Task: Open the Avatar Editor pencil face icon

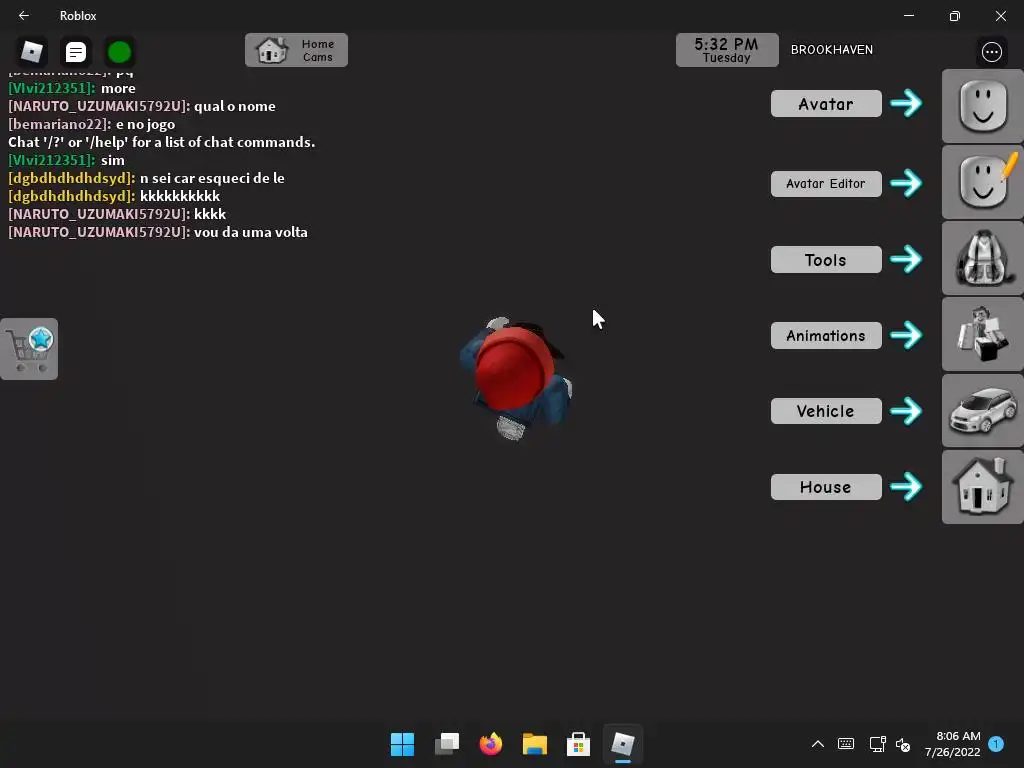Action: 983,182
